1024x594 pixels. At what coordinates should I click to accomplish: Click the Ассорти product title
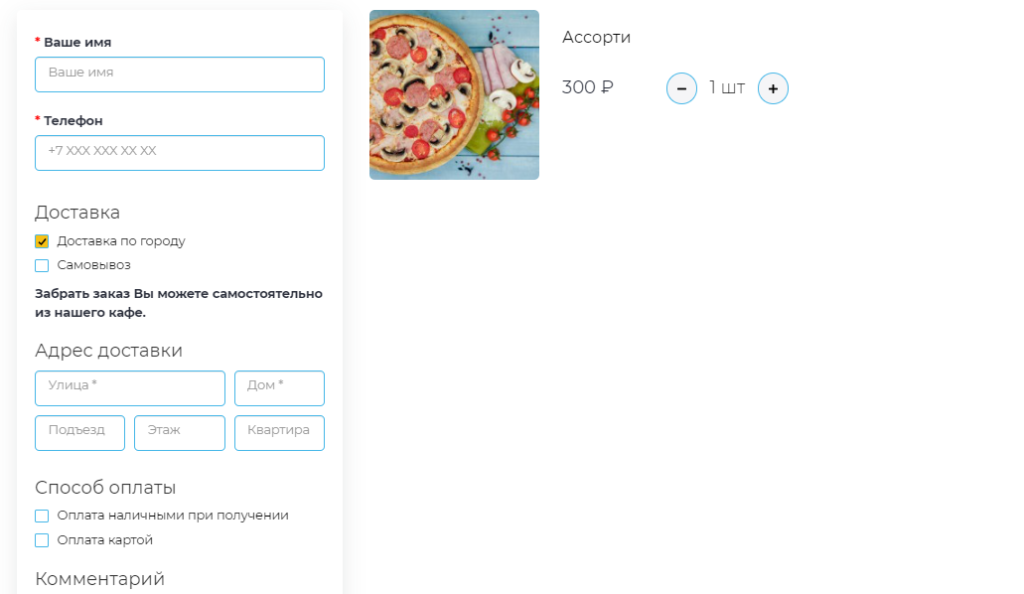[596, 37]
